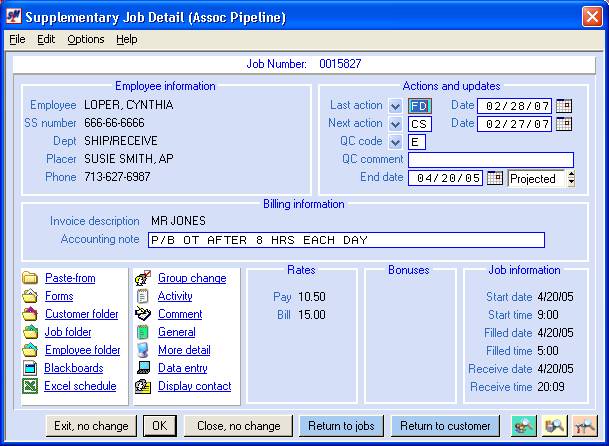Click the Activity notepad icon
The image size is (609, 446).
143,296
